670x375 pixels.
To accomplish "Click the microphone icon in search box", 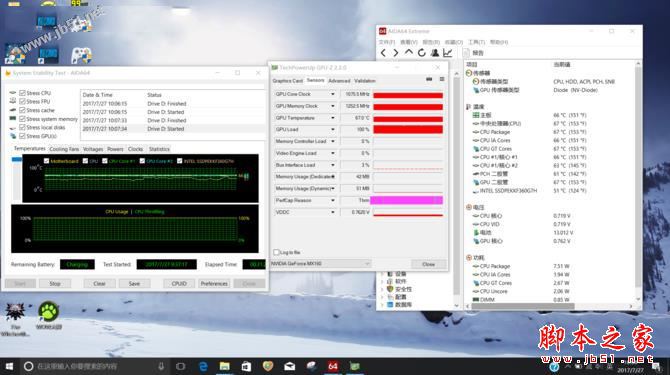I will point(161,366).
